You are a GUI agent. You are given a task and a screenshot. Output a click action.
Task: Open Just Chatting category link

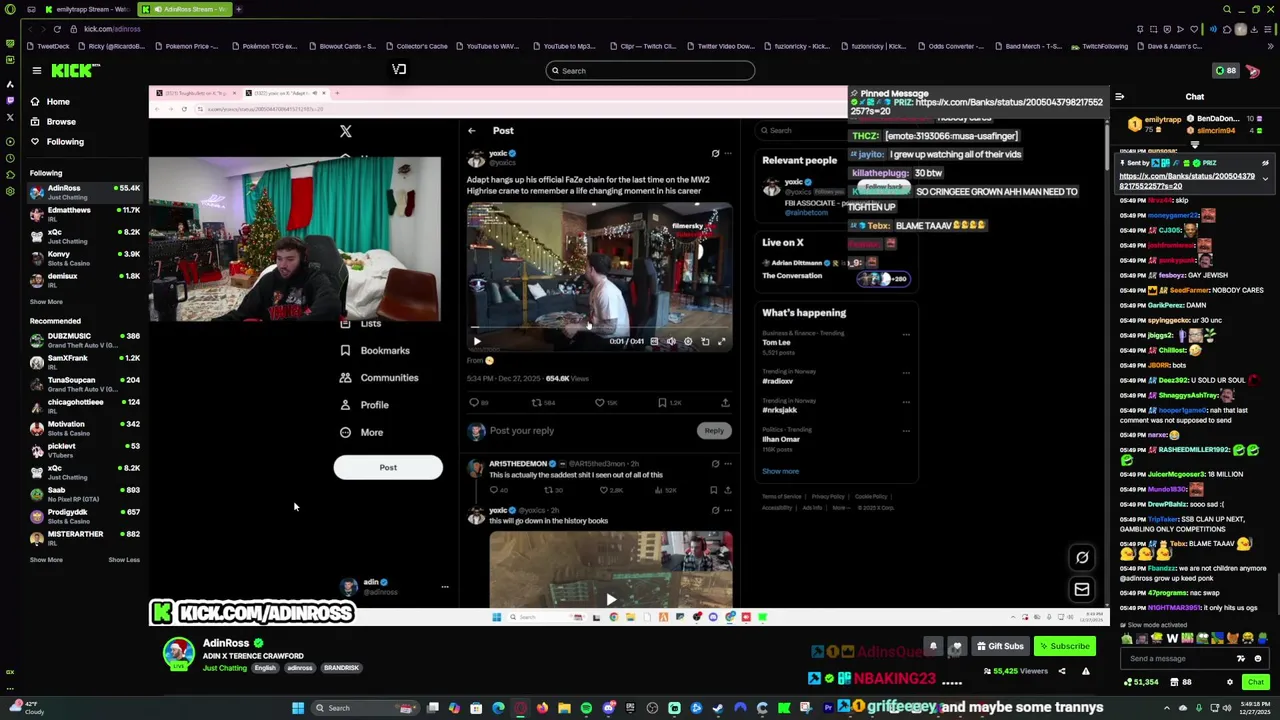(225, 668)
